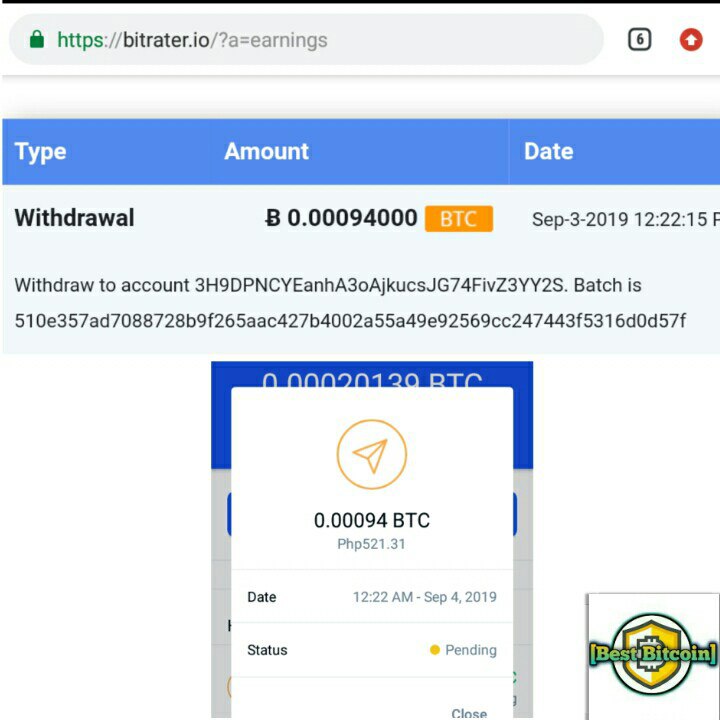Click the yellow Pending status dot
The image size is (720, 720).
[x=434, y=650]
